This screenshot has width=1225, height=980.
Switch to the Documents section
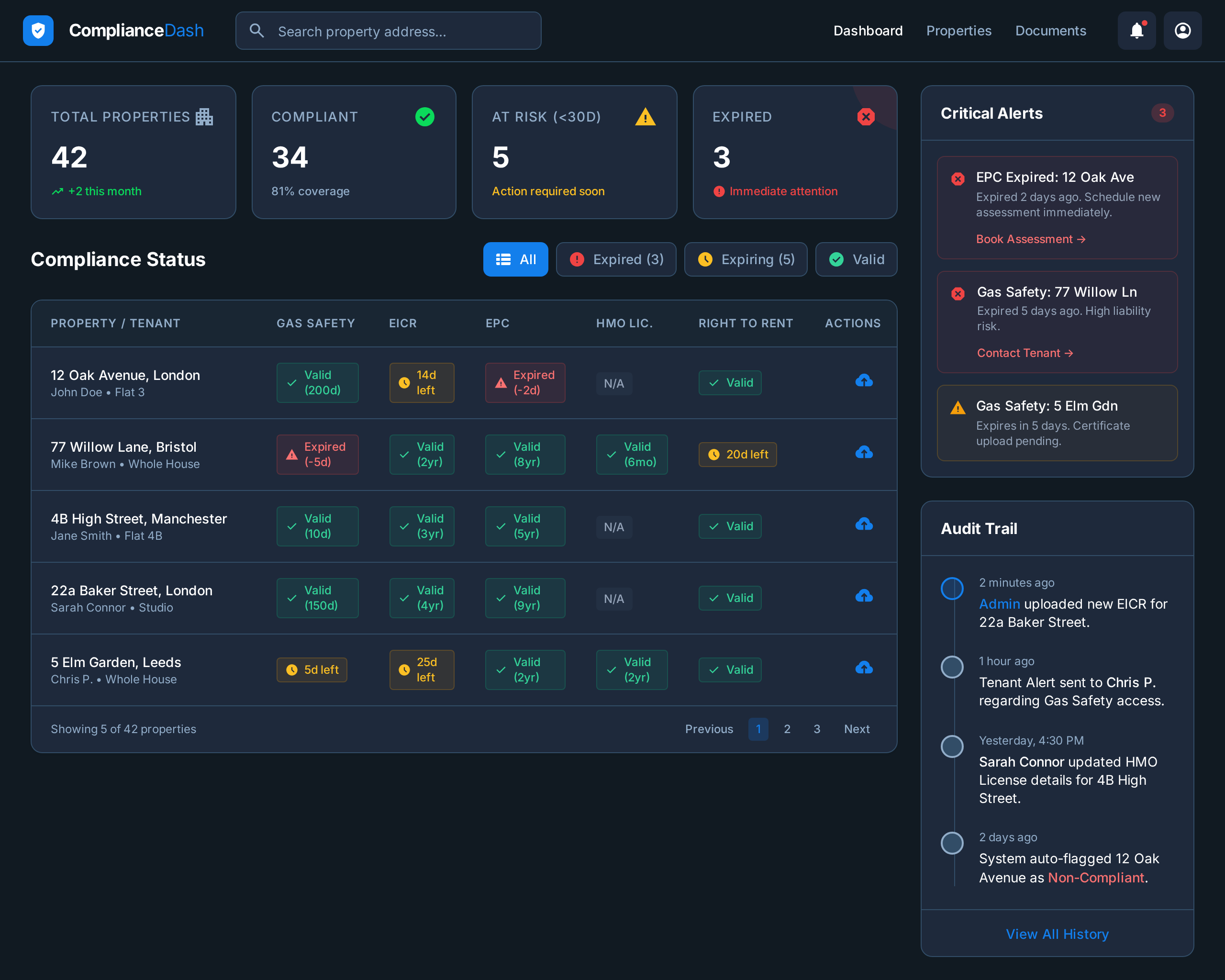point(1050,31)
